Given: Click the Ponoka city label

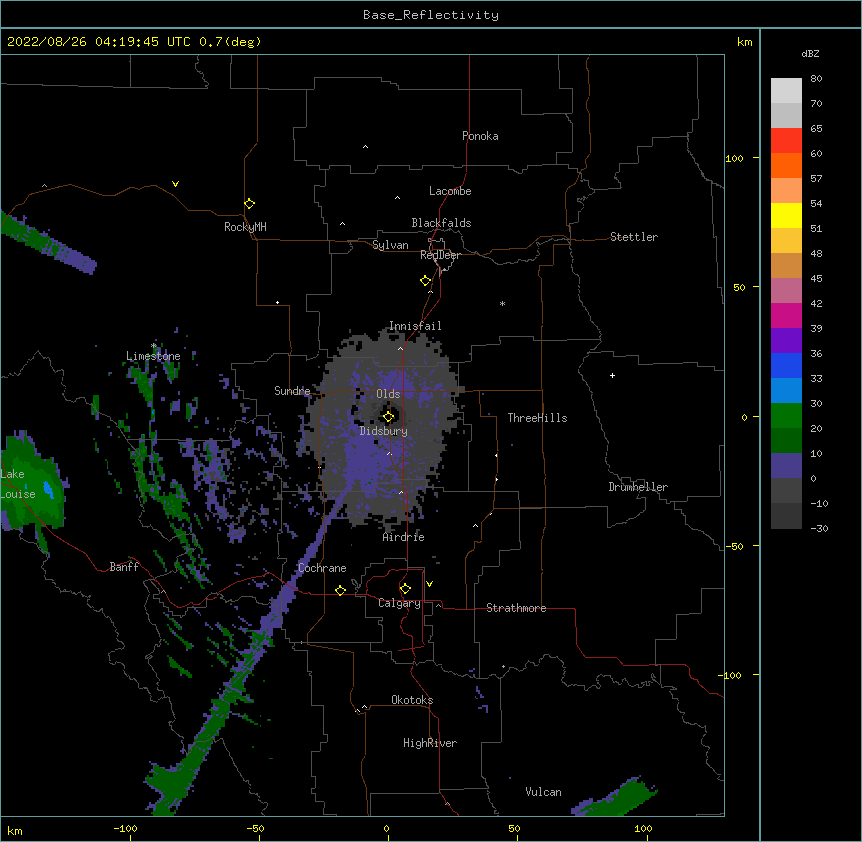Looking at the screenshot, I should click(x=480, y=136).
